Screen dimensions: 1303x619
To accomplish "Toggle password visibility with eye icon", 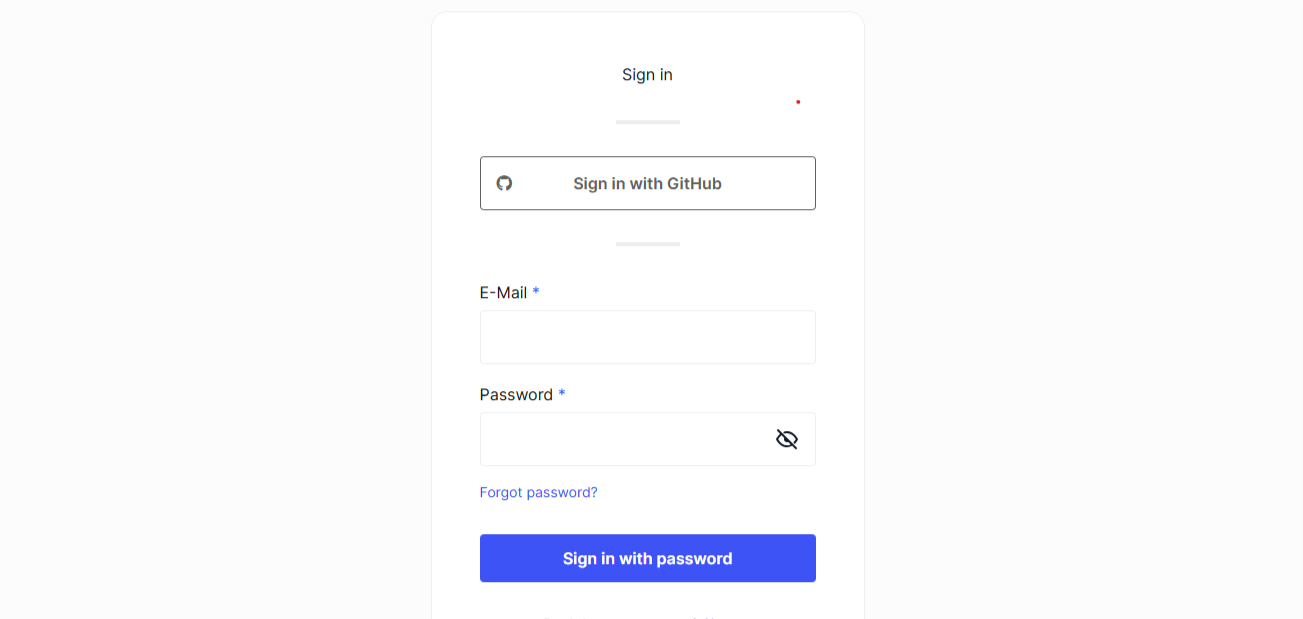I will tap(787, 439).
